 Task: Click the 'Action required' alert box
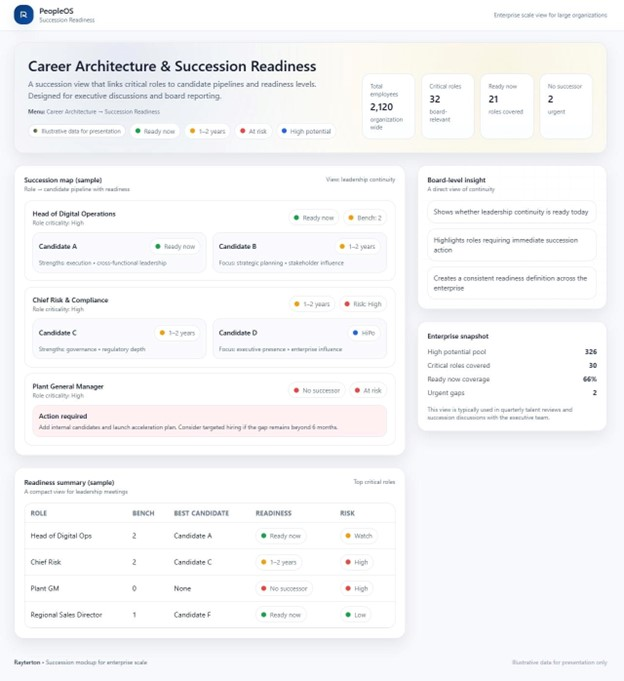coord(209,421)
